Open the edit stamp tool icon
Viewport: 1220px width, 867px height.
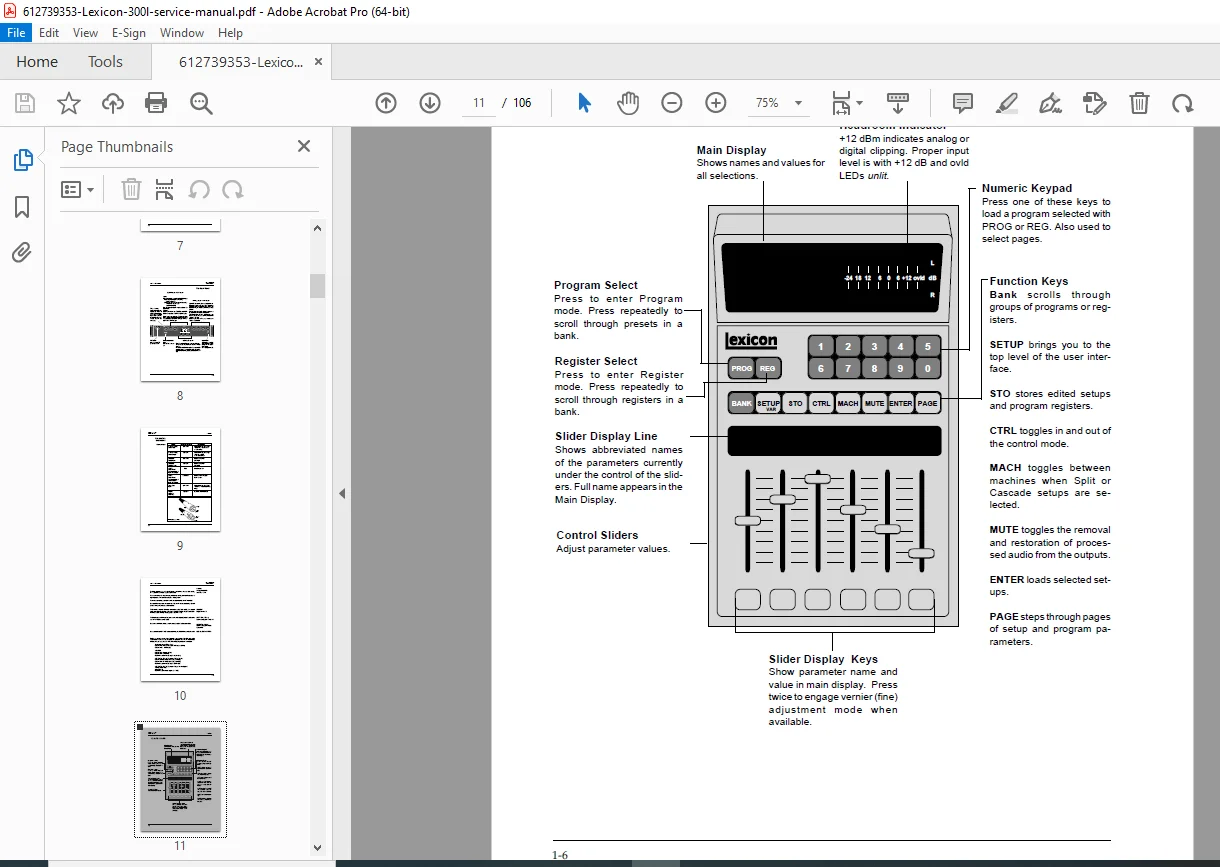pyautogui.click(x=1095, y=103)
